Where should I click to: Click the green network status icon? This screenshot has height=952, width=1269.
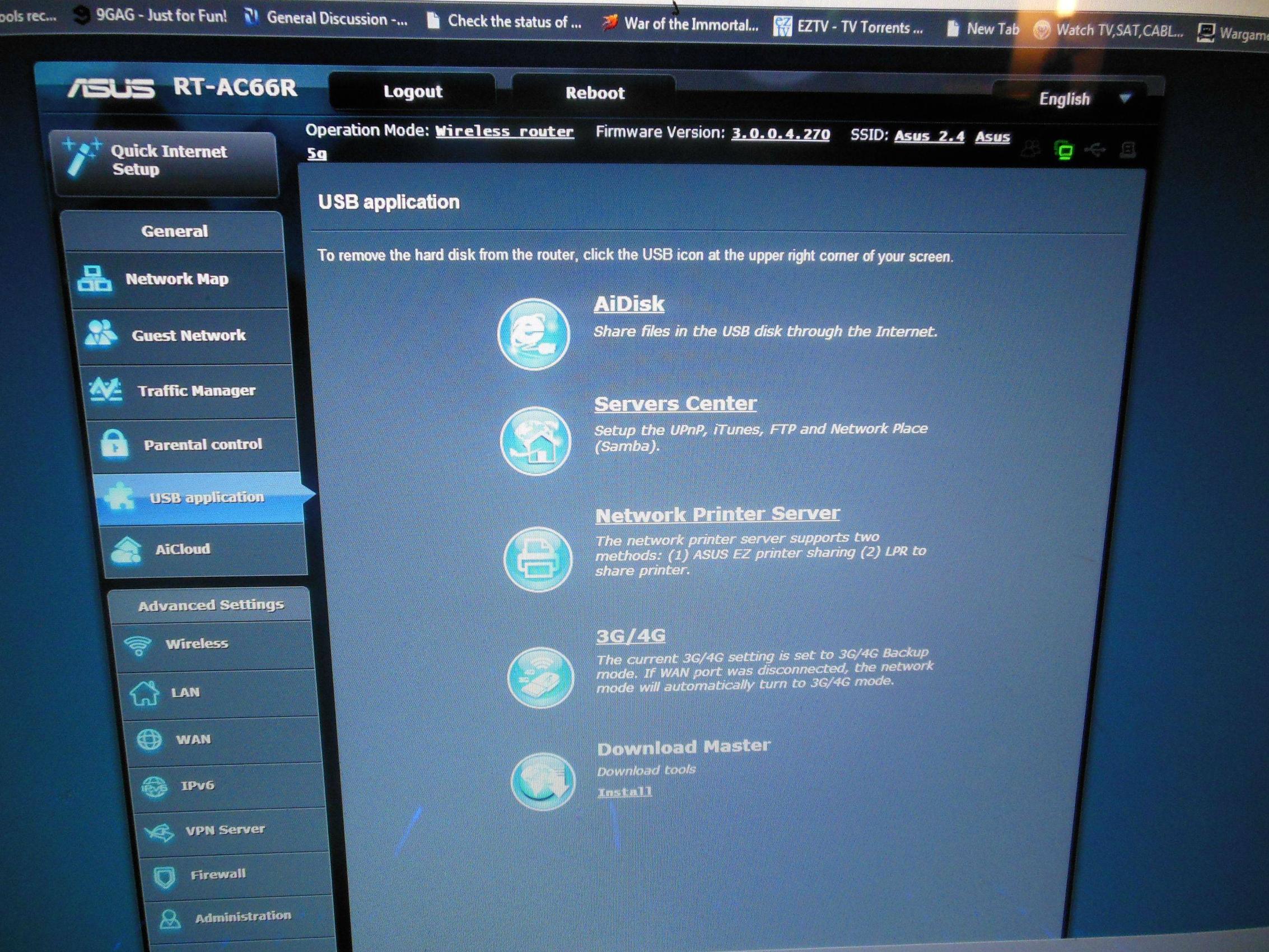[1064, 151]
